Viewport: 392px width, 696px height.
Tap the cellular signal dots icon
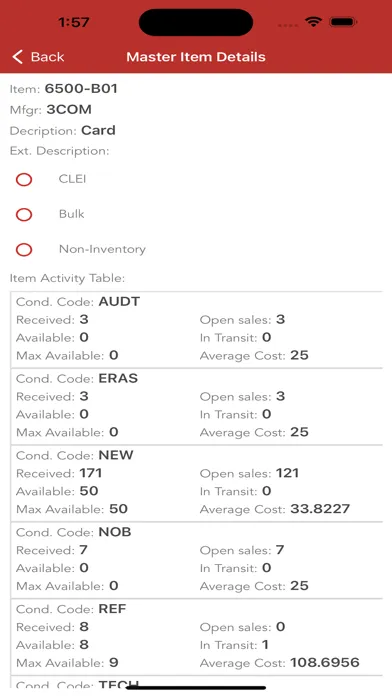pos(288,25)
